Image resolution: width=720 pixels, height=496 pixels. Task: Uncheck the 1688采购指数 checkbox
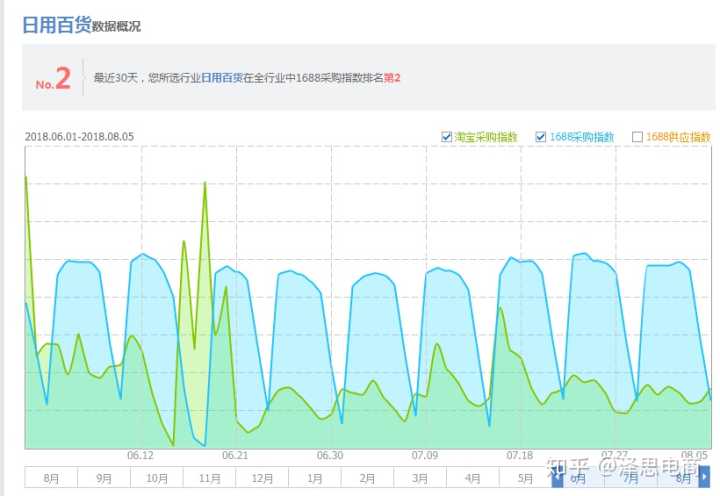(541, 137)
